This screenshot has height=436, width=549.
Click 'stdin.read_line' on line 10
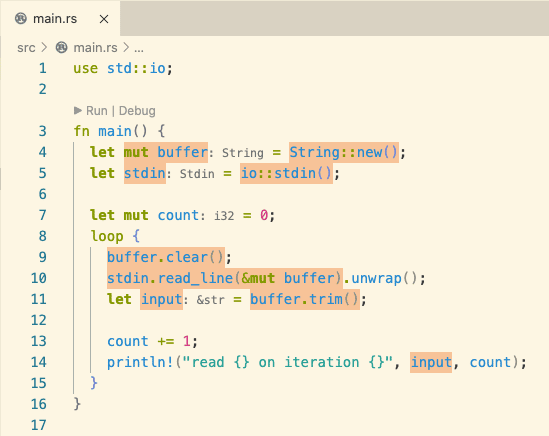tap(170, 278)
